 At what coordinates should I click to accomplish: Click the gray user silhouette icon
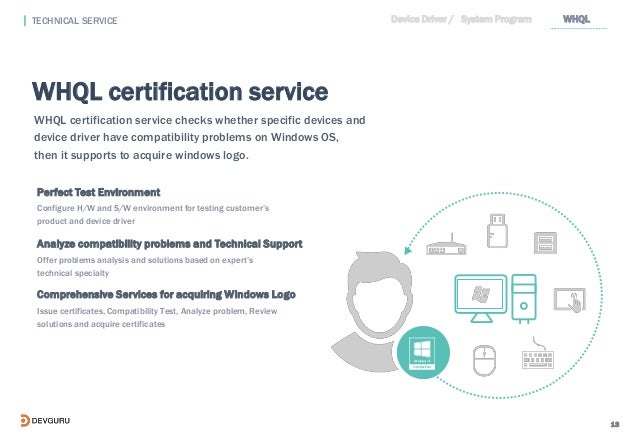[372, 311]
